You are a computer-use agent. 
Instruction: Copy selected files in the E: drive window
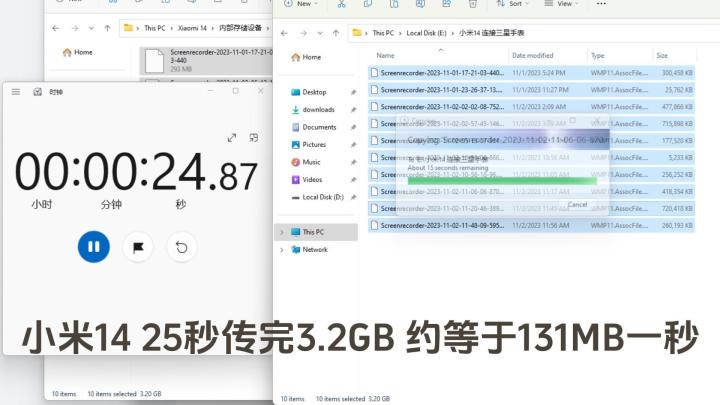[x=368, y=4]
